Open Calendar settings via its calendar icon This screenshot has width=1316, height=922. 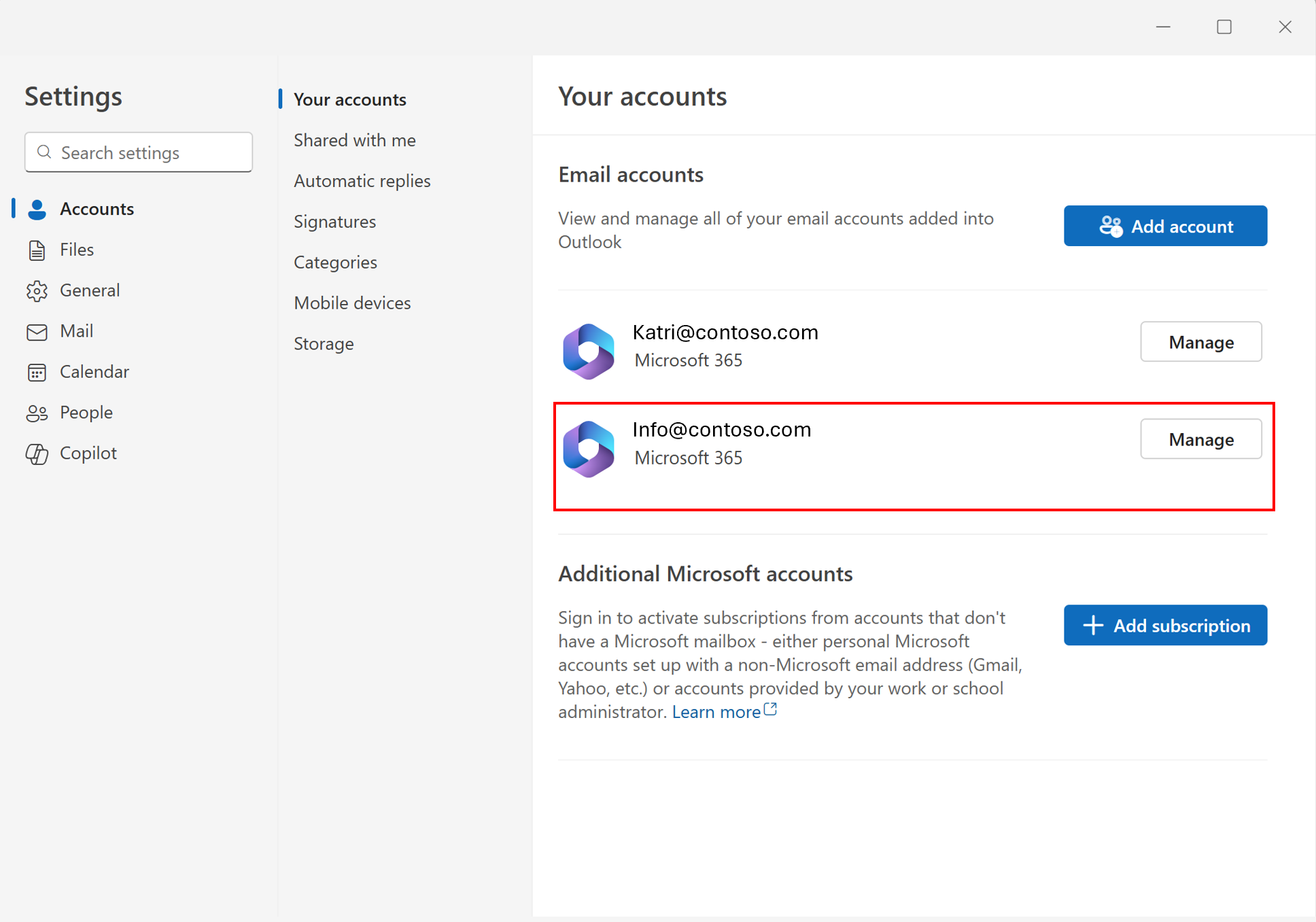pyautogui.click(x=37, y=372)
